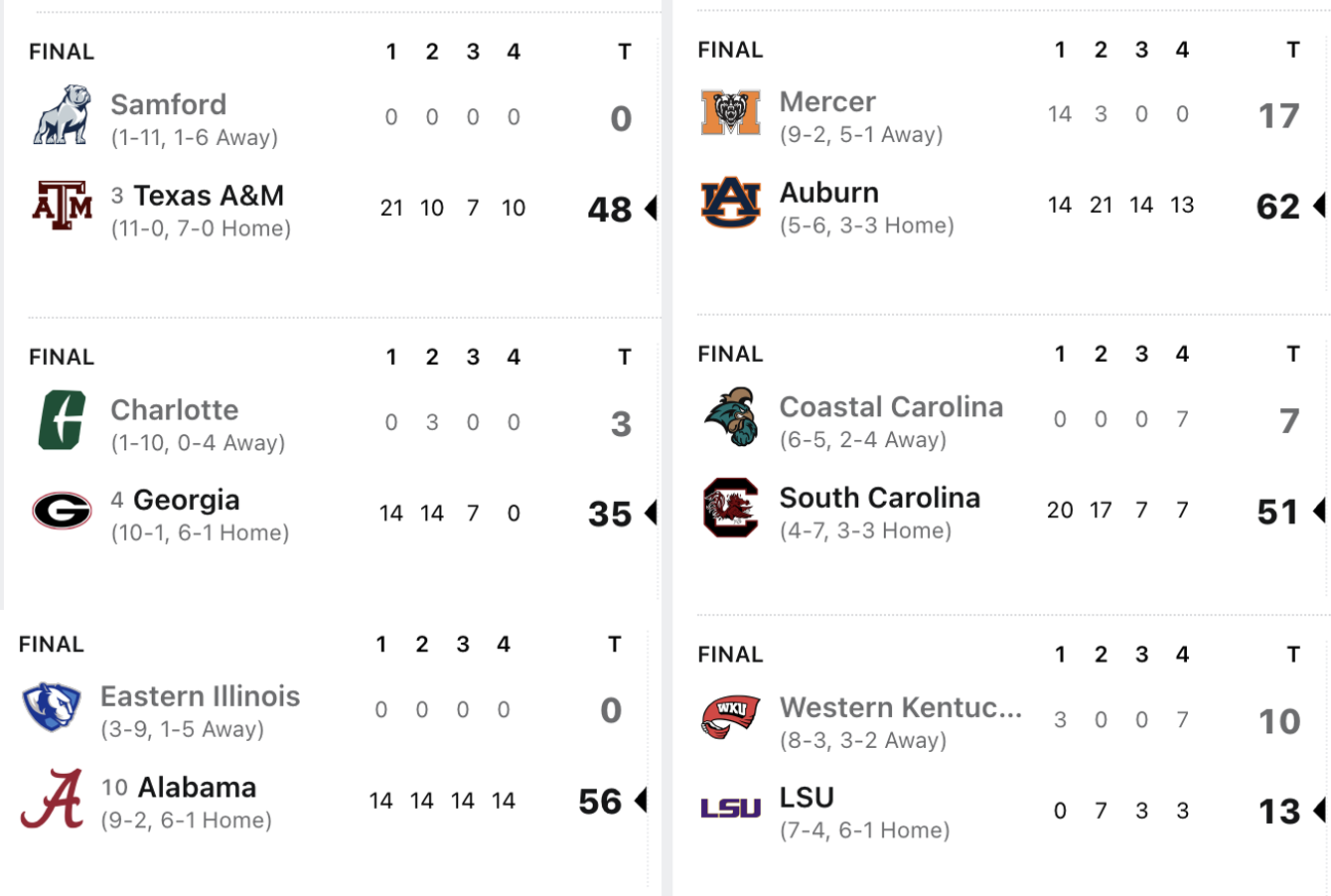
Task: Click the Samford bulldog logo
Action: (62, 115)
